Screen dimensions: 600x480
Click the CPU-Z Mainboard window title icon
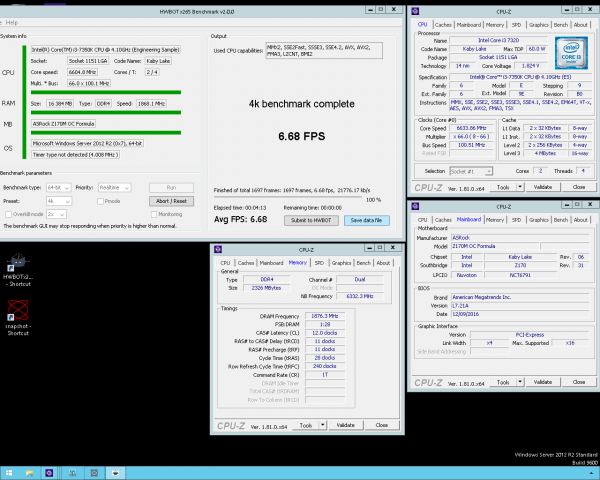415,206
